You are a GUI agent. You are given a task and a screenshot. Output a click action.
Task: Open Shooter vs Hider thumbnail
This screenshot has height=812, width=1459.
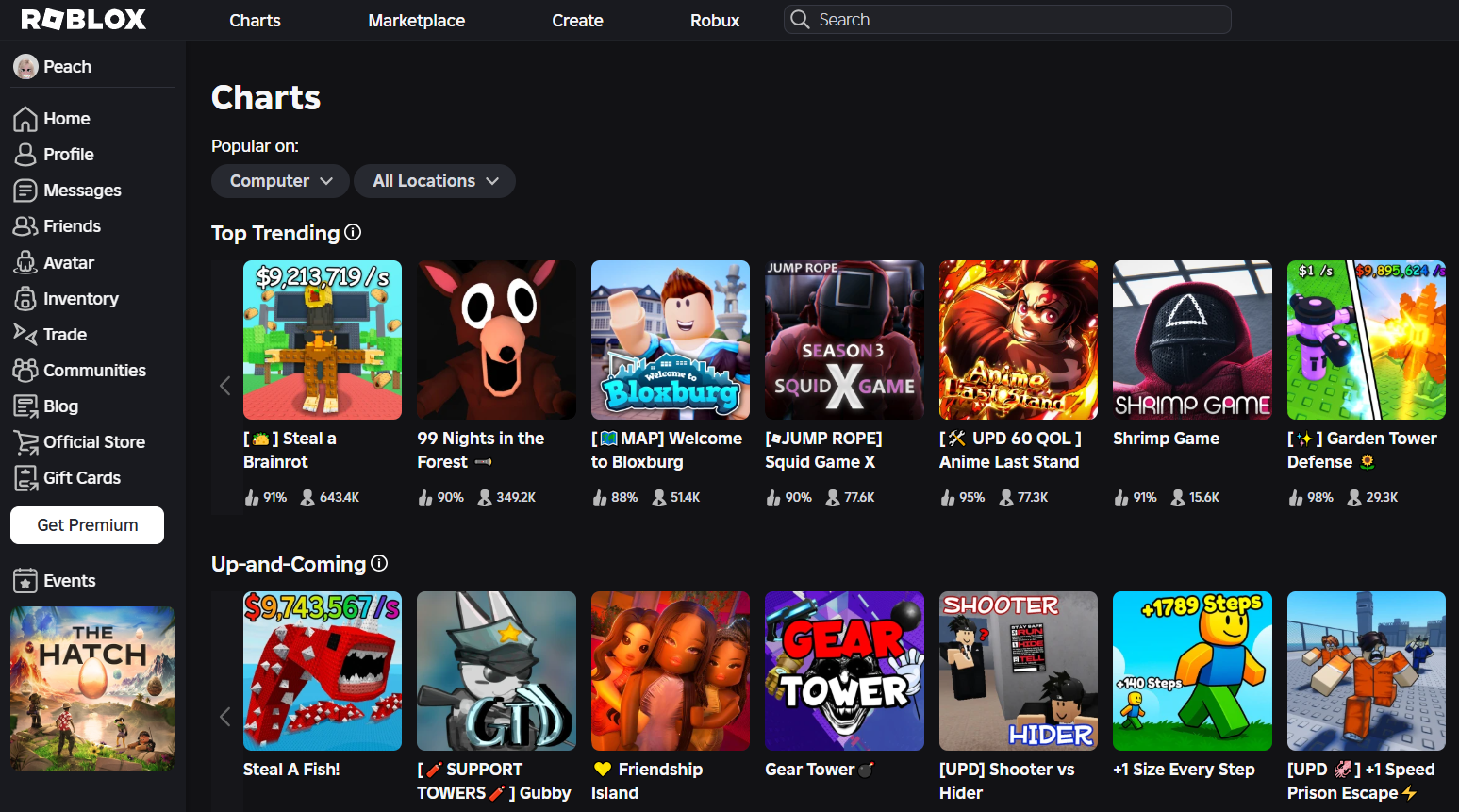point(1019,671)
